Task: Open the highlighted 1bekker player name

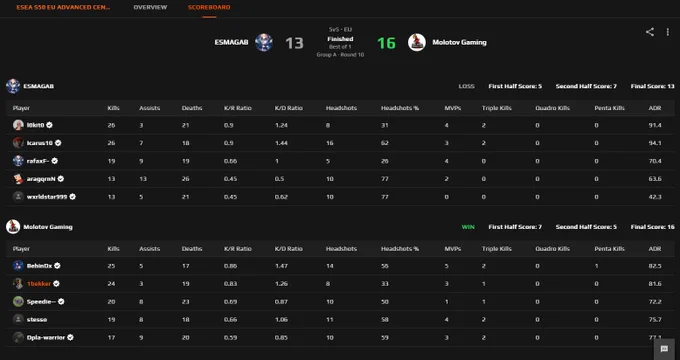Action: tap(39, 283)
